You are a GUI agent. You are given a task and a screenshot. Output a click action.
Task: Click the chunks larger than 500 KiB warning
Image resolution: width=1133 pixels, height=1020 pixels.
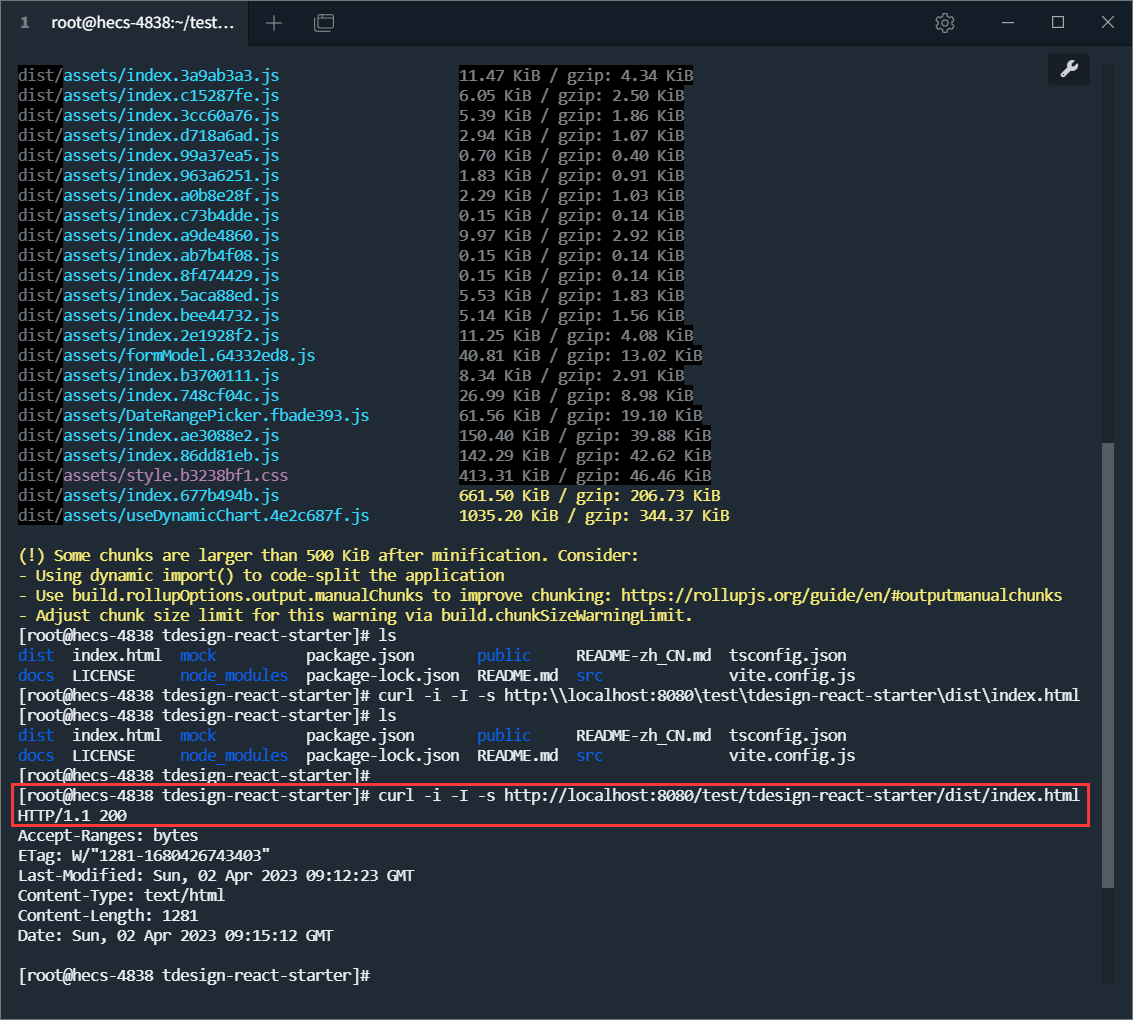coord(328,556)
